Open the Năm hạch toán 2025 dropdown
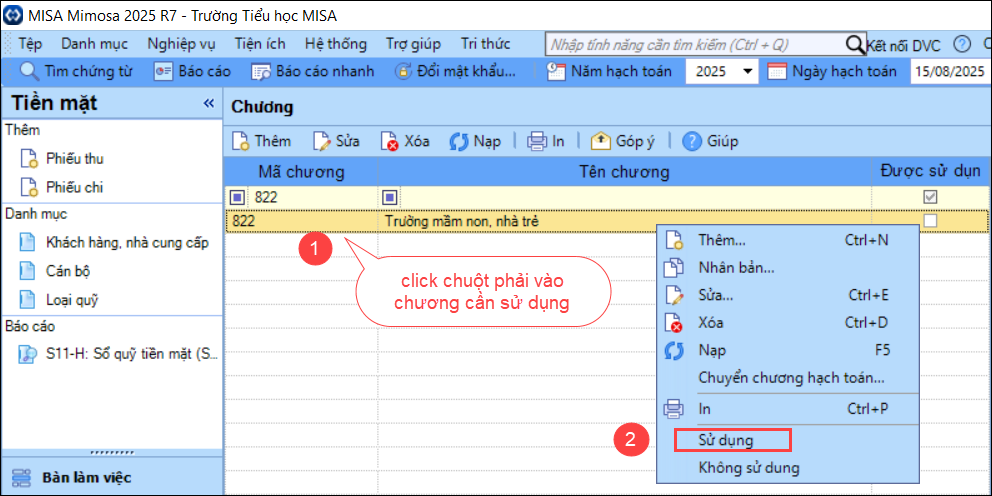Viewport: 992px width, 496px height. coord(748,71)
